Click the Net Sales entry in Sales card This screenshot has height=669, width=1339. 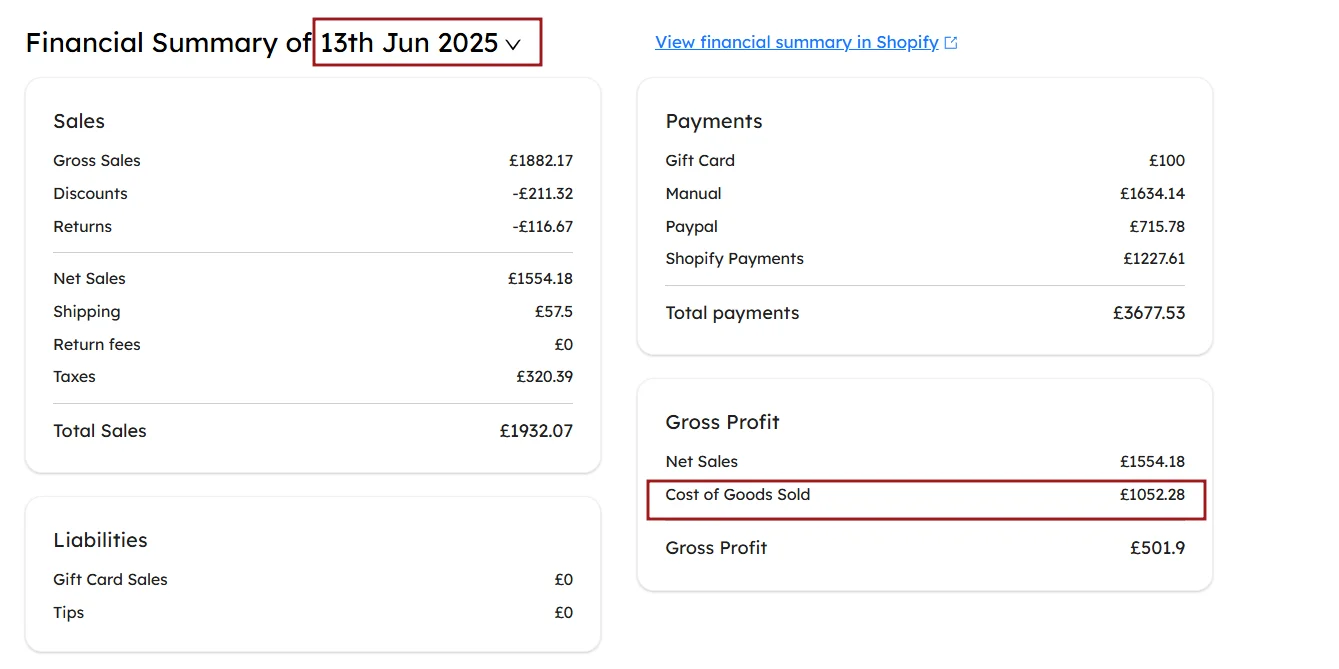point(313,278)
